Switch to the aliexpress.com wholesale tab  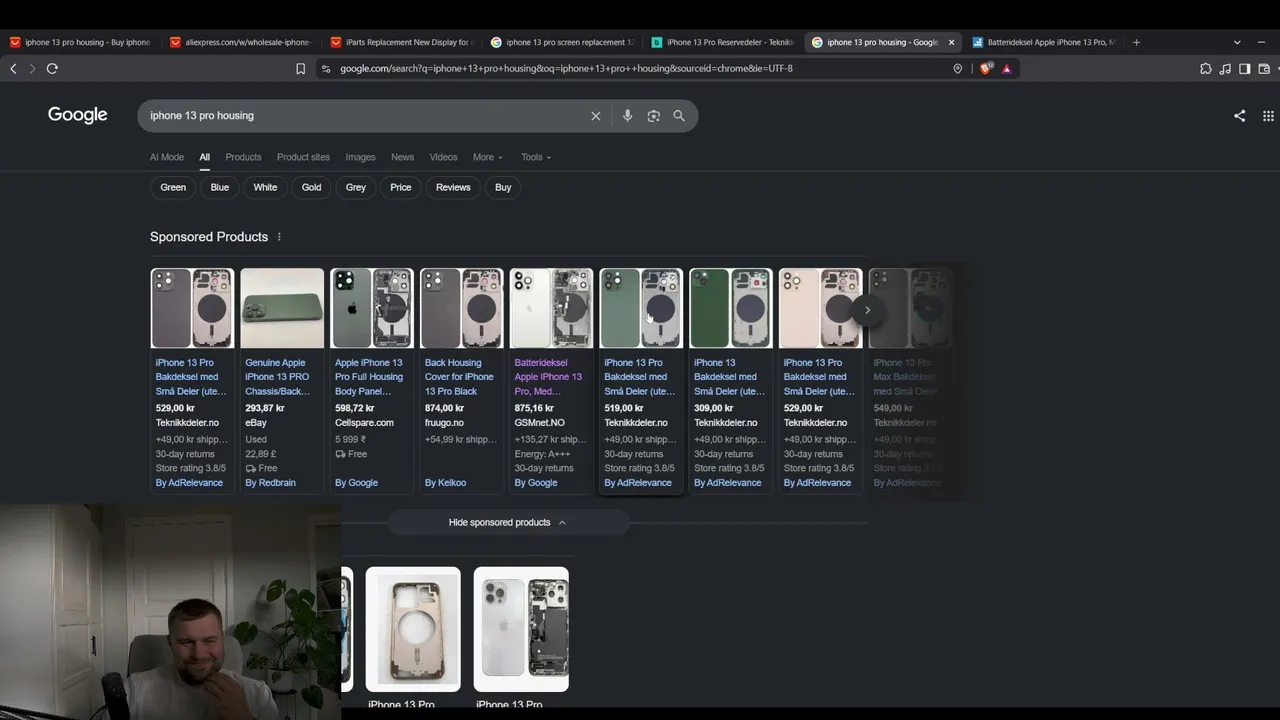coord(240,42)
